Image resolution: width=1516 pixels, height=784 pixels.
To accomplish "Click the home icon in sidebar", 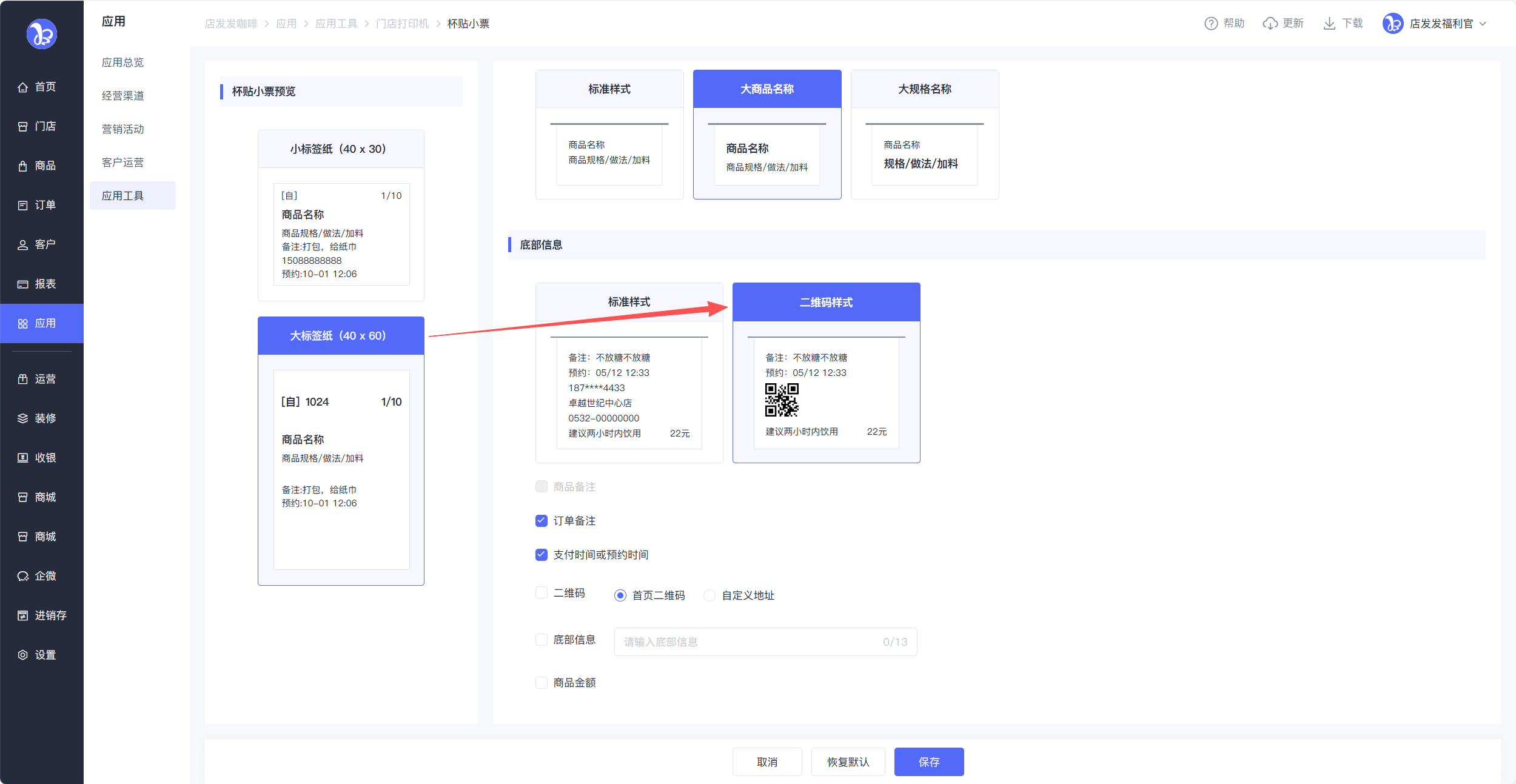I will click(22, 87).
